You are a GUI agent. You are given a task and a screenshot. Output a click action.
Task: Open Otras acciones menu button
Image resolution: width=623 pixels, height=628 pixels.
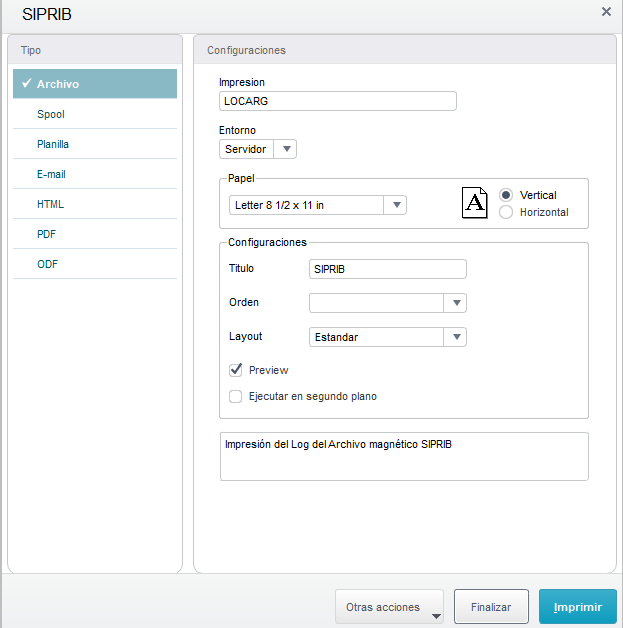pyautogui.click(x=389, y=607)
